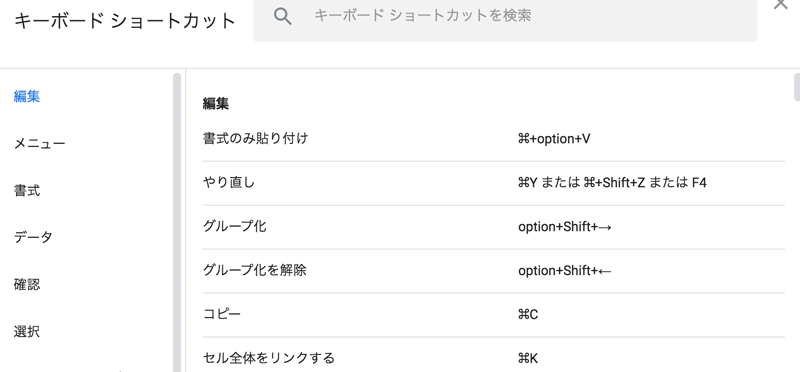The height and width of the screenshot is (372, 800).
Task: Click the sidebar category scrollbar
Action: pos(177,222)
